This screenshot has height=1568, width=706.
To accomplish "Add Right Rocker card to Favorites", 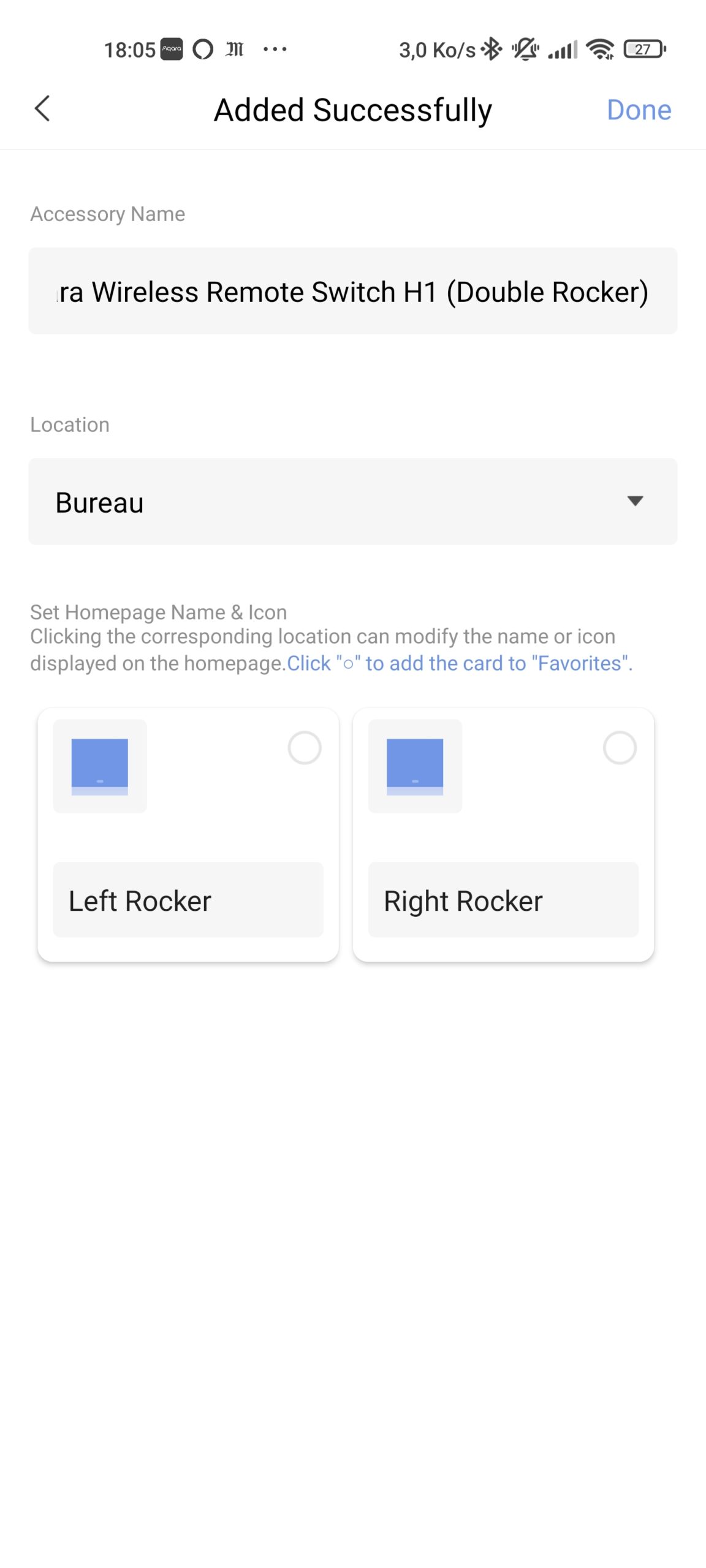I will (620, 748).
